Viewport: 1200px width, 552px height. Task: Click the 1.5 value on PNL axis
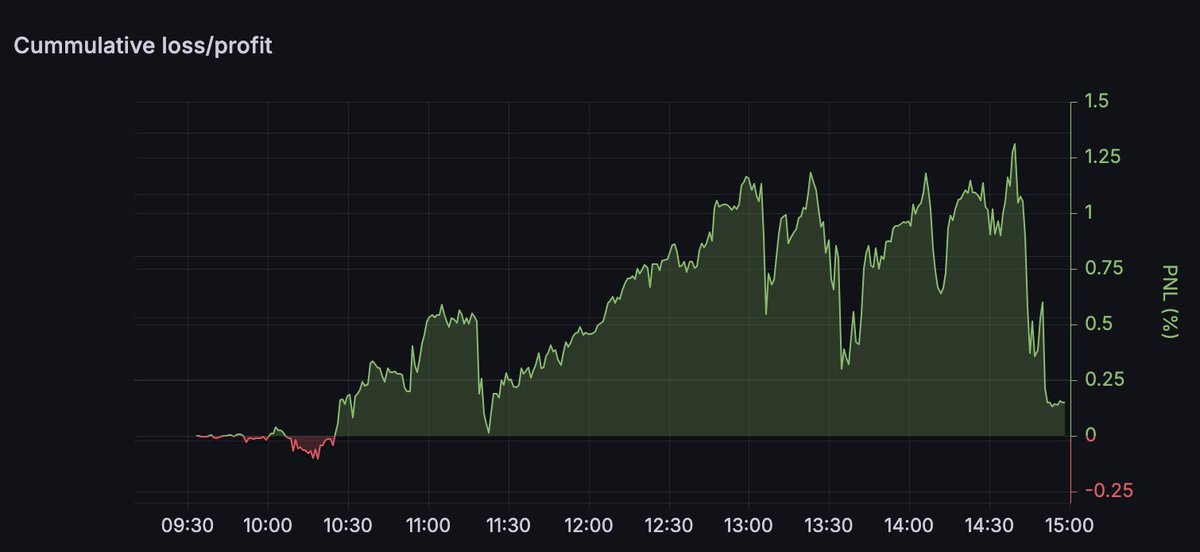tap(1098, 102)
